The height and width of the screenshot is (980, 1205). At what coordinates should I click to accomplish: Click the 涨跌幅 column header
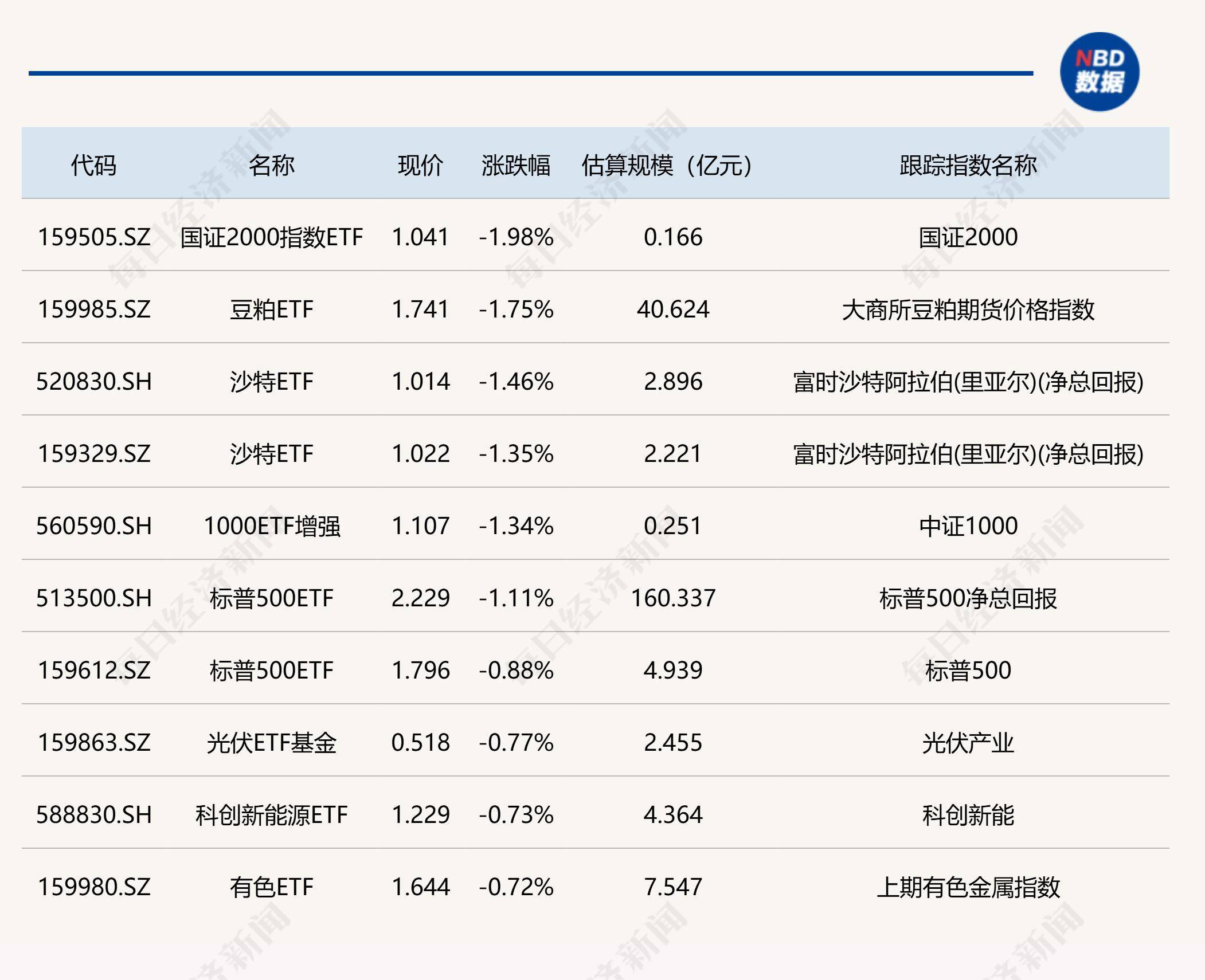(x=515, y=163)
